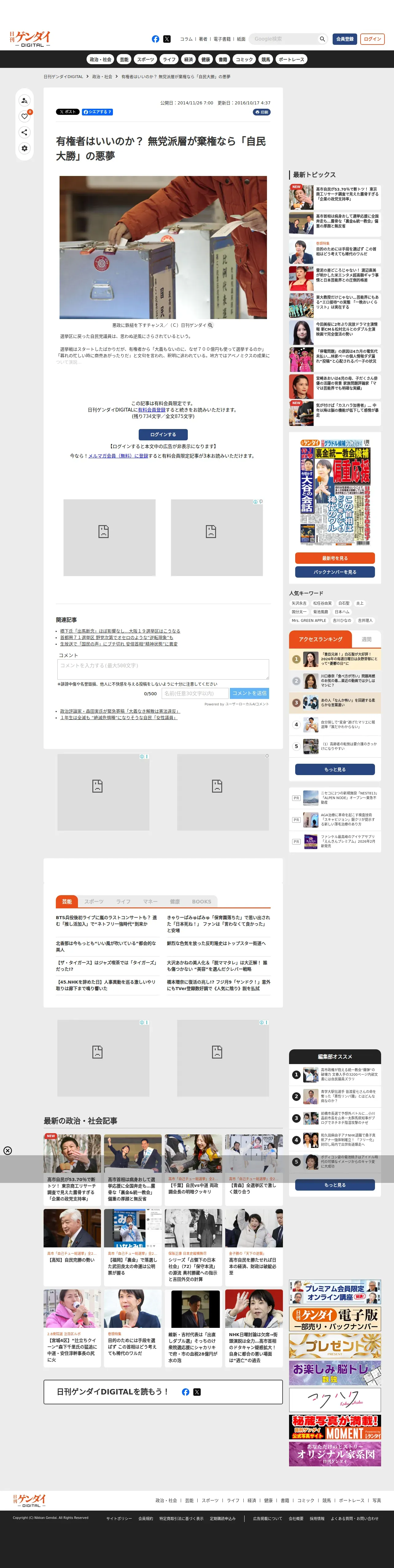Click the 政治・社会 breadcrumb link
The width and height of the screenshot is (394, 1568).
102,77
